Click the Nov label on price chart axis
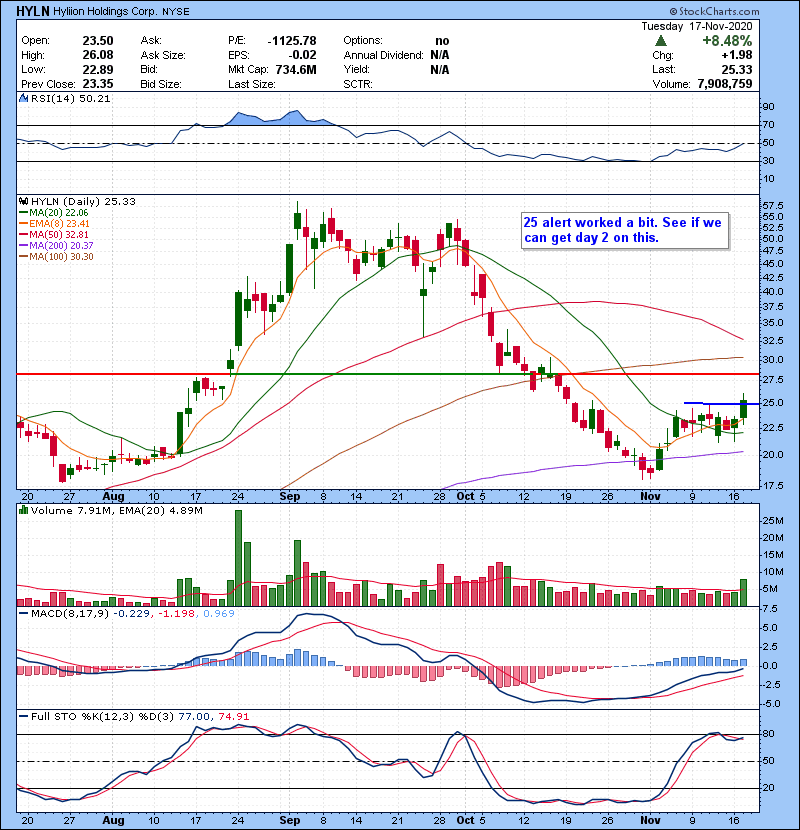 click(650, 496)
